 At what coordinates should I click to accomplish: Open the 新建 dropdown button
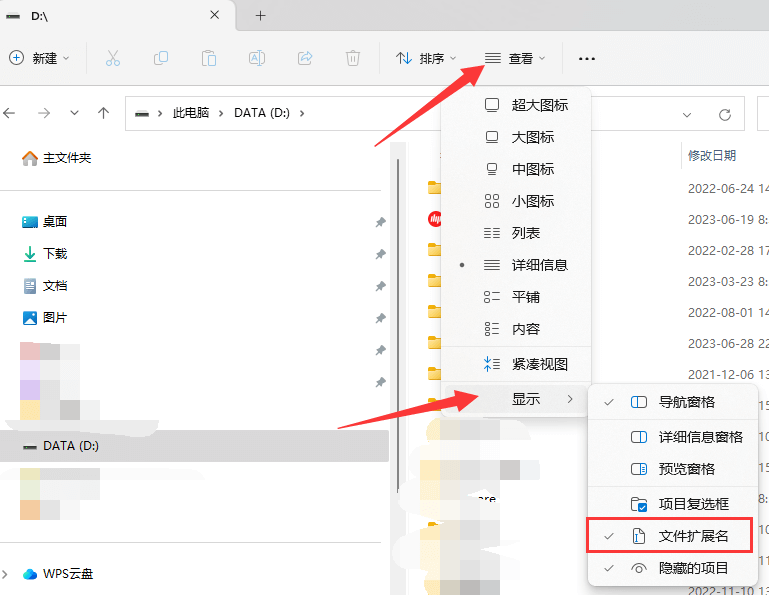[39, 58]
